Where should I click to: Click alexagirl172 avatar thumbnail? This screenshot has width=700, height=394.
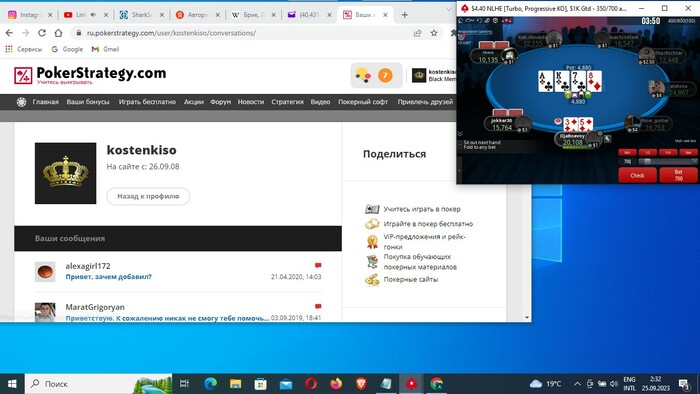[45, 272]
